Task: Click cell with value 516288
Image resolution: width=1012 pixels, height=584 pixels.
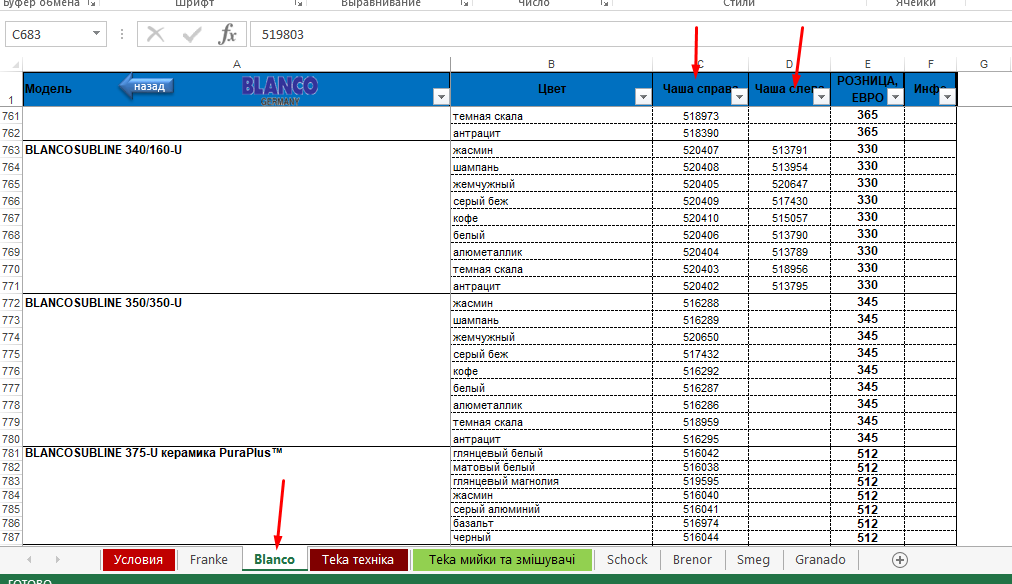Action: (x=700, y=303)
